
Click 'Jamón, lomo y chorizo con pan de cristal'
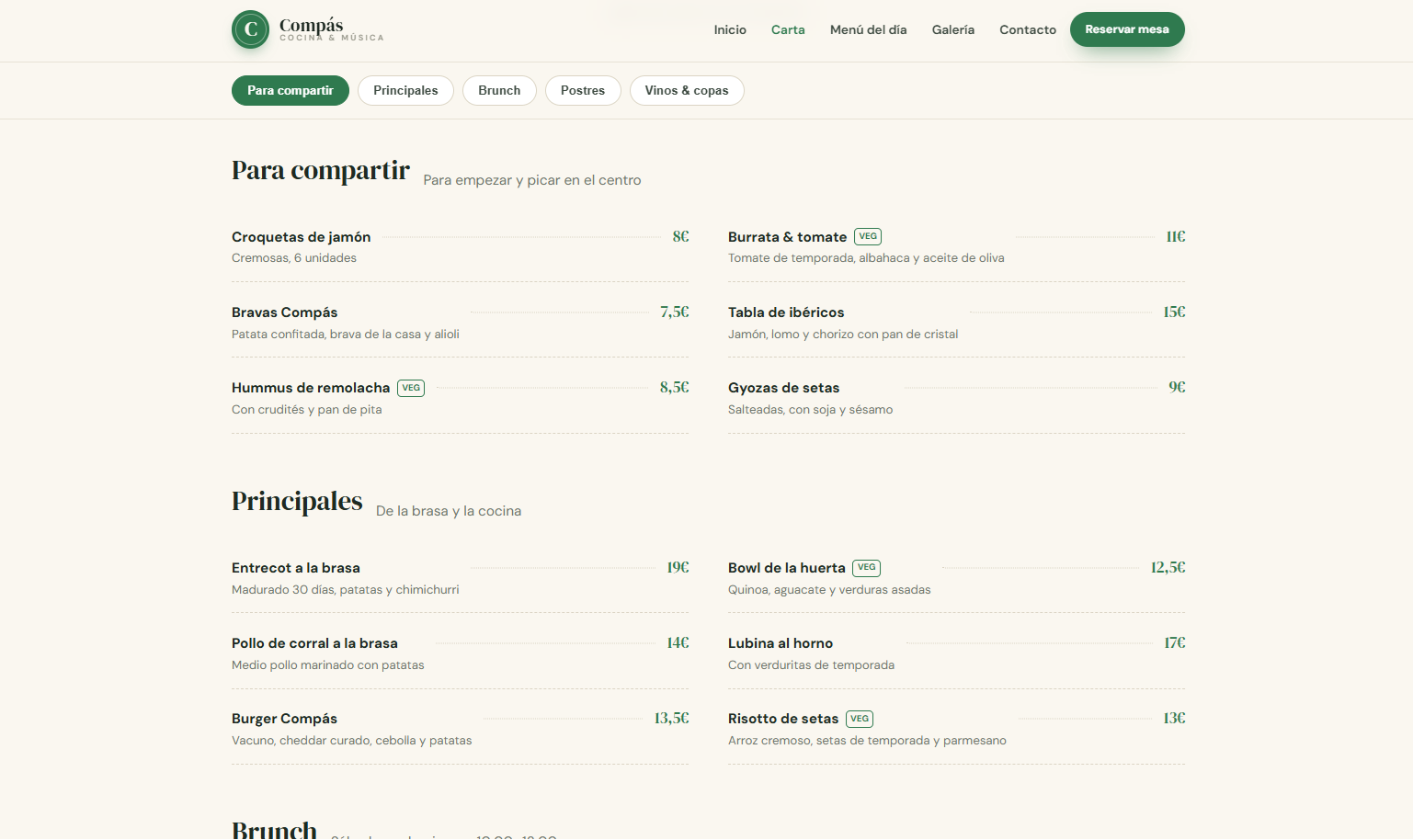pyautogui.click(x=843, y=335)
